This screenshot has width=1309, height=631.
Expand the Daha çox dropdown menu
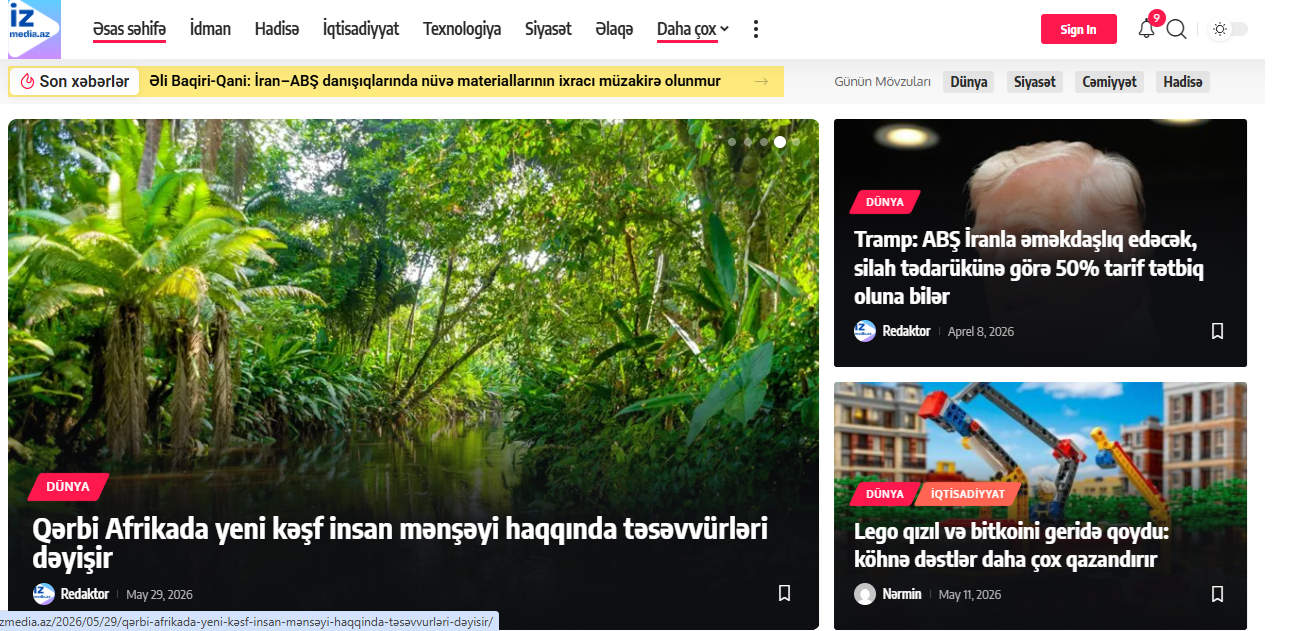[x=693, y=29]
